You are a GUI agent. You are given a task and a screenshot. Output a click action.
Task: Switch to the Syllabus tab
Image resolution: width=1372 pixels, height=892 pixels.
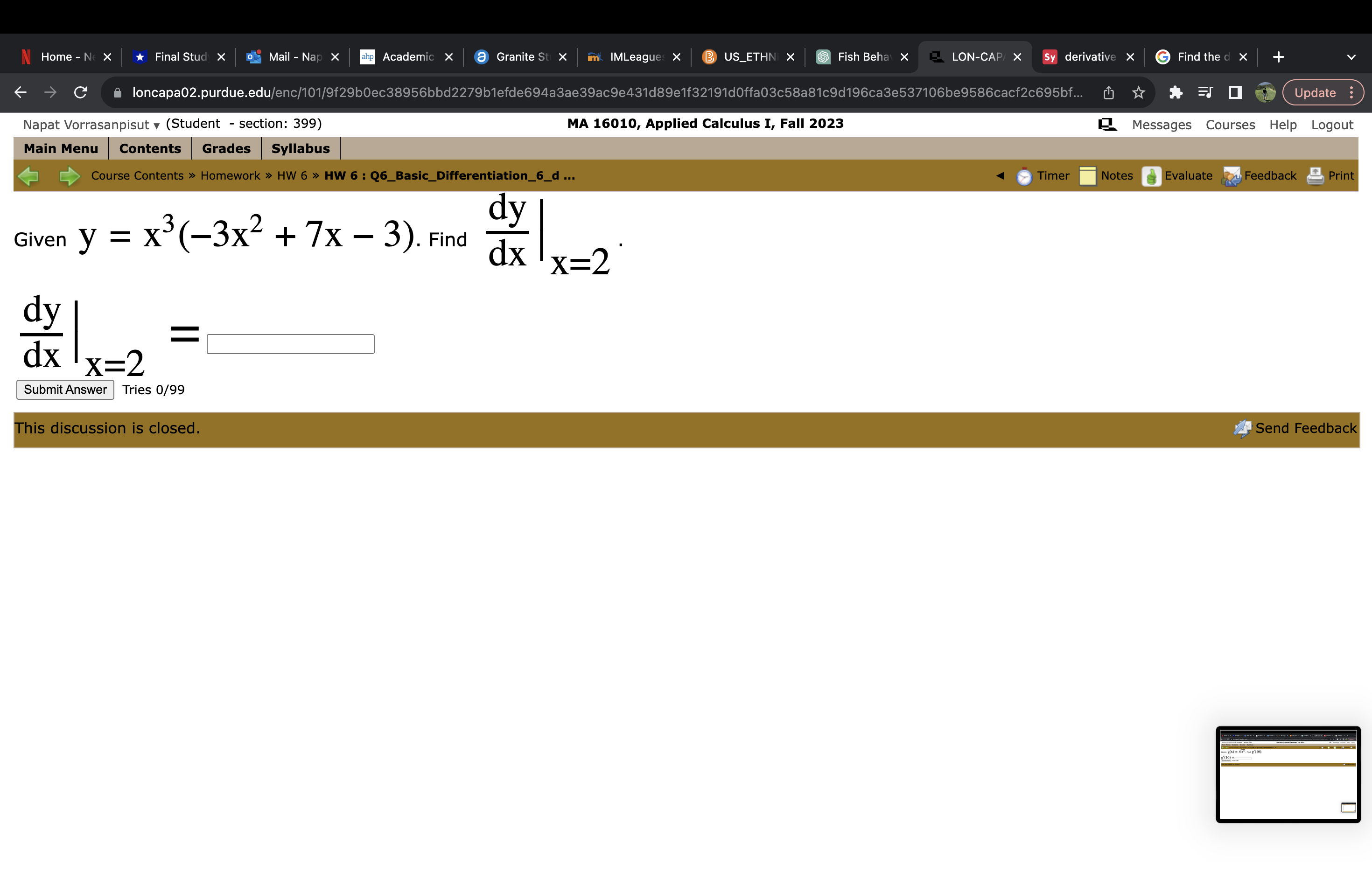tap(301, 148)
